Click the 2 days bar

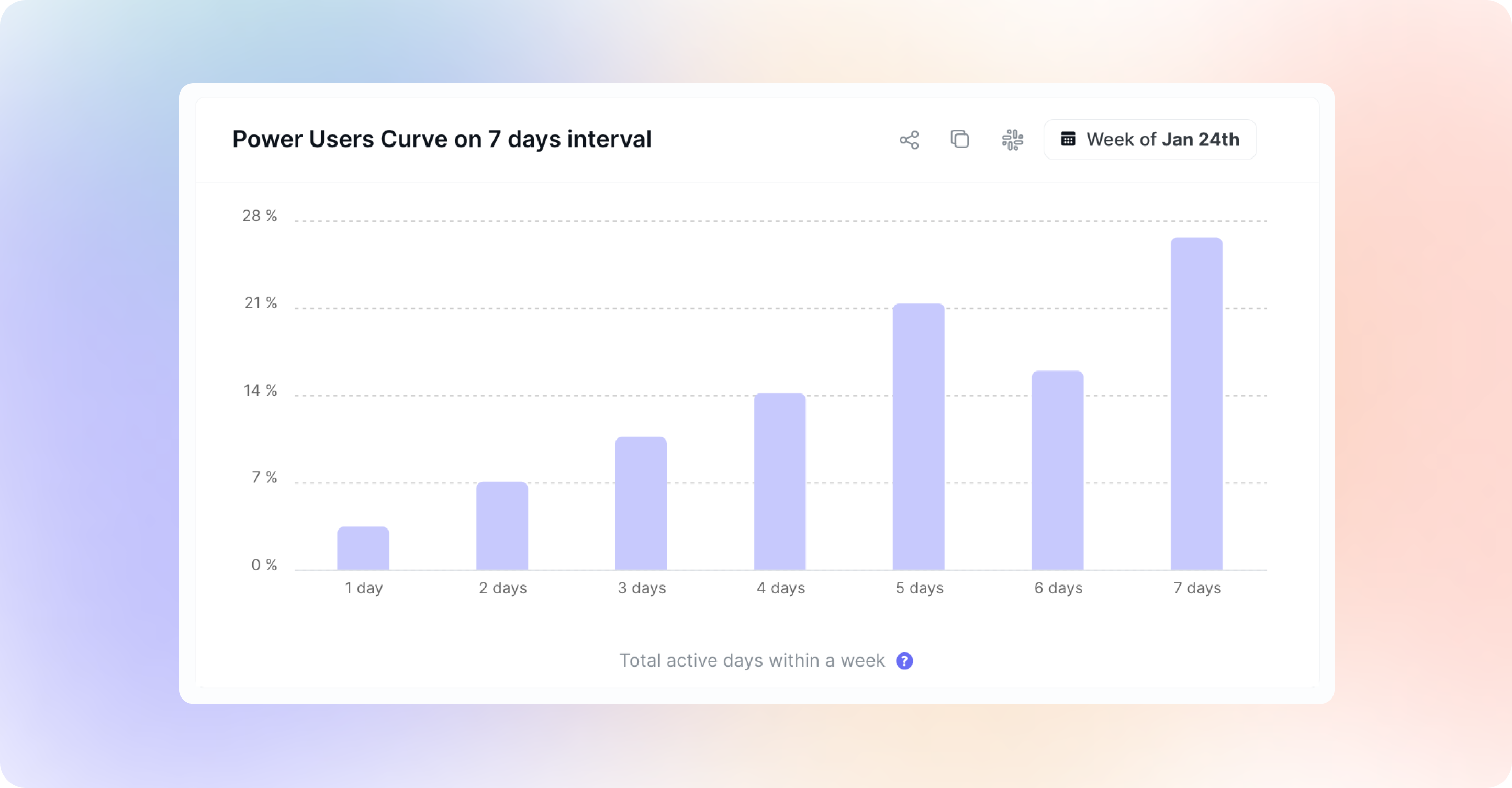pos(502,526)
